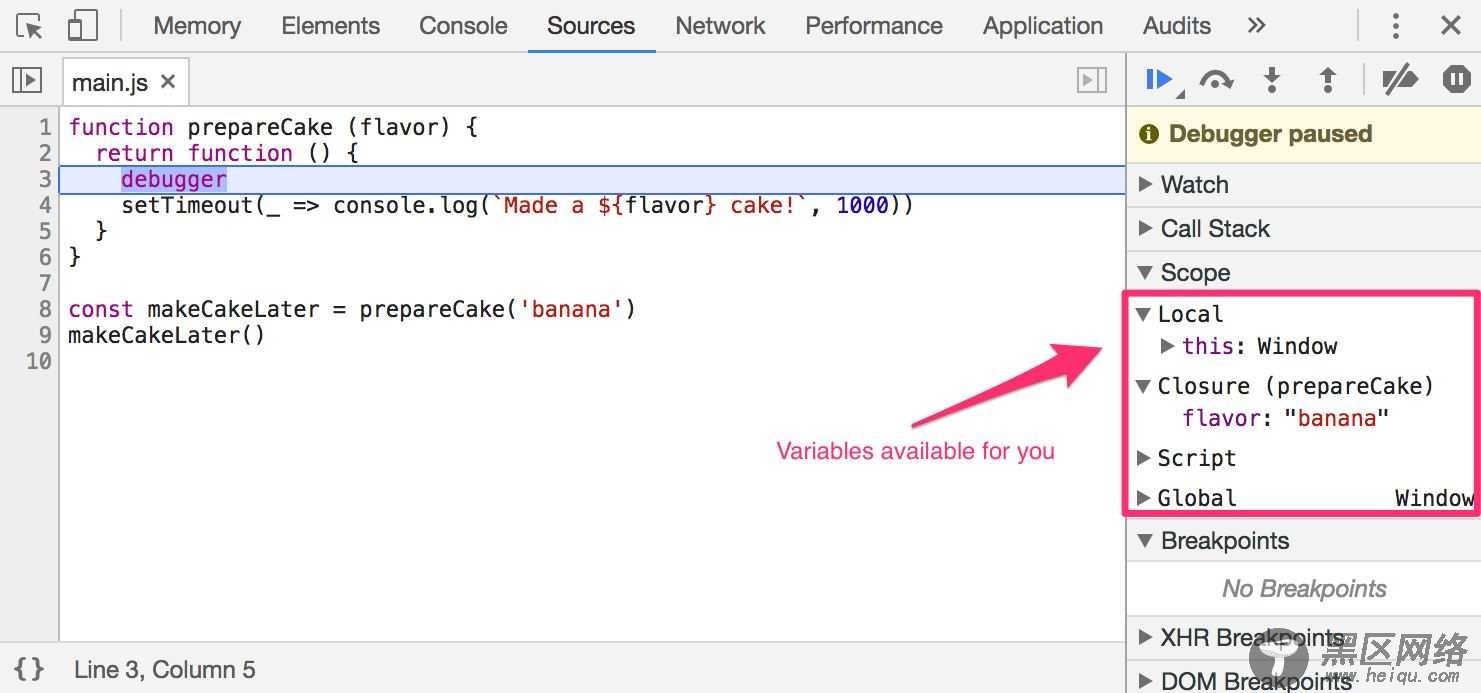Click the debugger statement in code

pyautogui.click(x=174, y=179)
